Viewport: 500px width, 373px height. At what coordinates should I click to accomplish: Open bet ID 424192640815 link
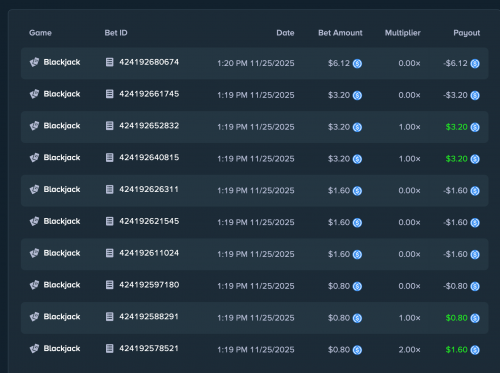click(149, 157)
